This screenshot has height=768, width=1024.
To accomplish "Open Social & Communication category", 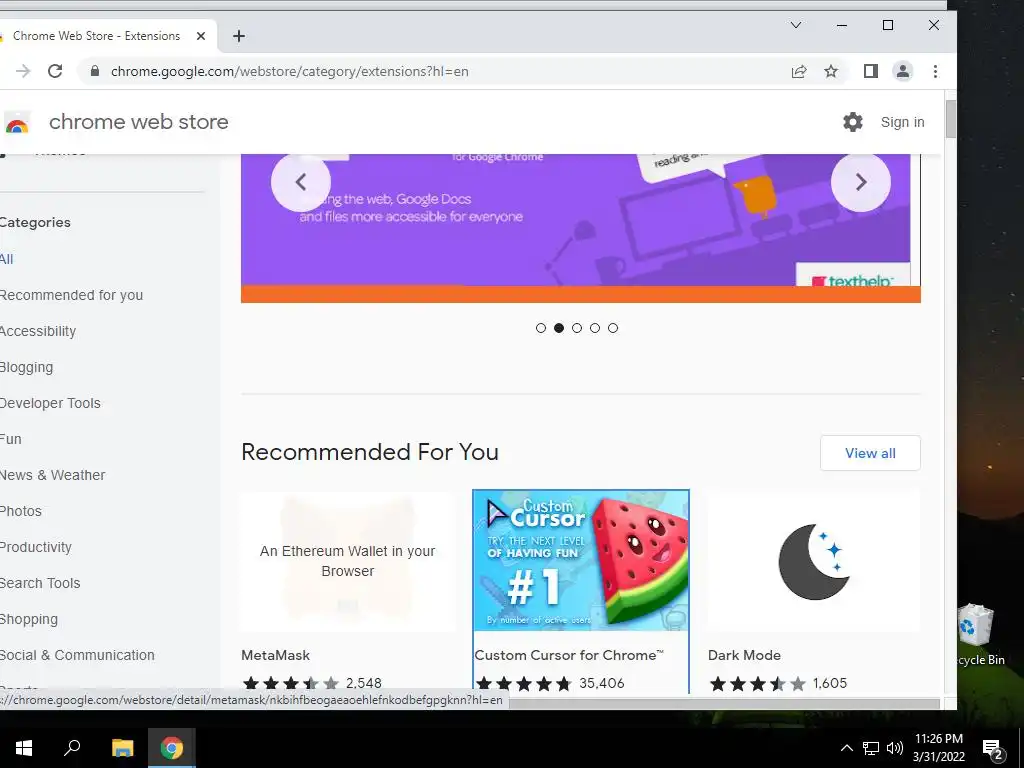I will [77, 655].
